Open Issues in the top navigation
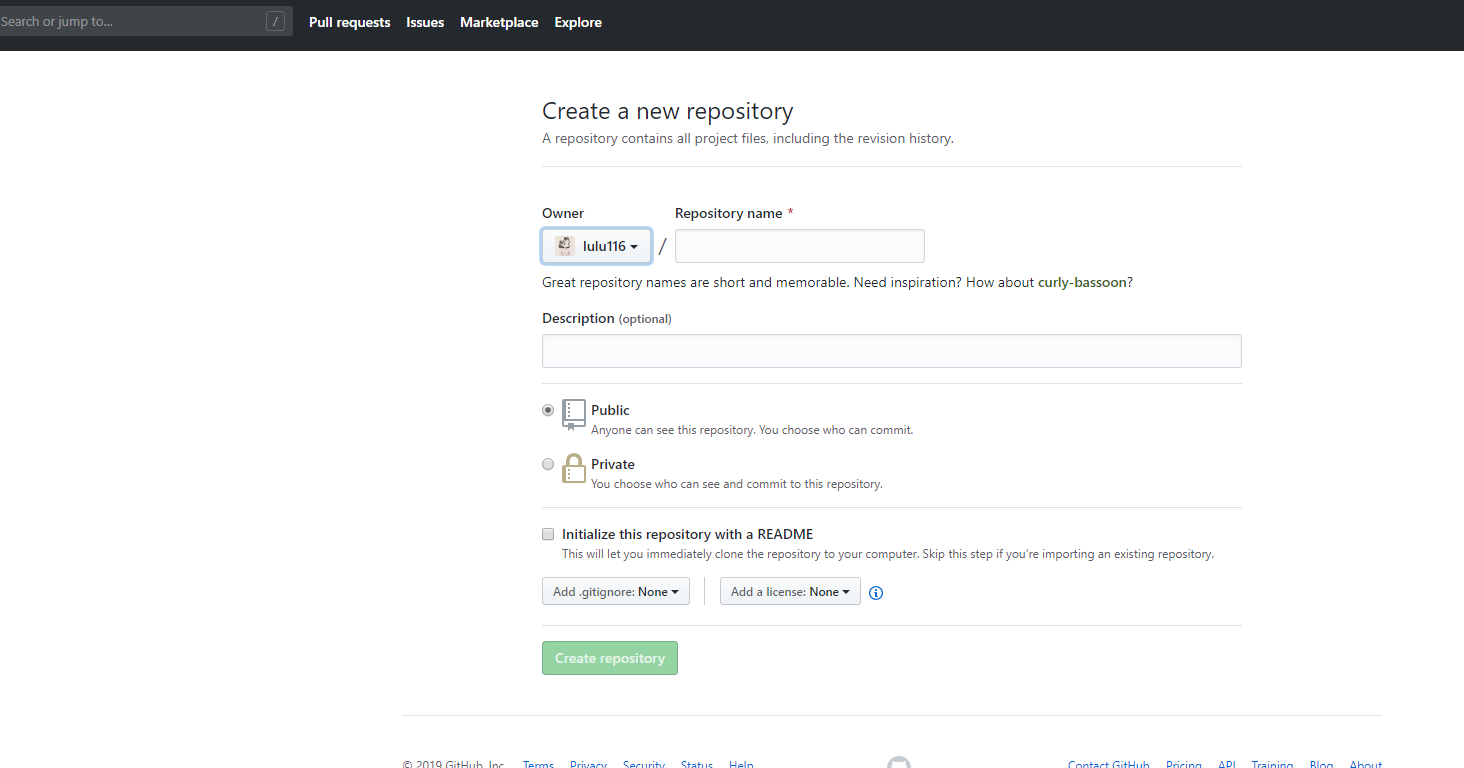Screen dimensions: 1464x768 point(425,22)
